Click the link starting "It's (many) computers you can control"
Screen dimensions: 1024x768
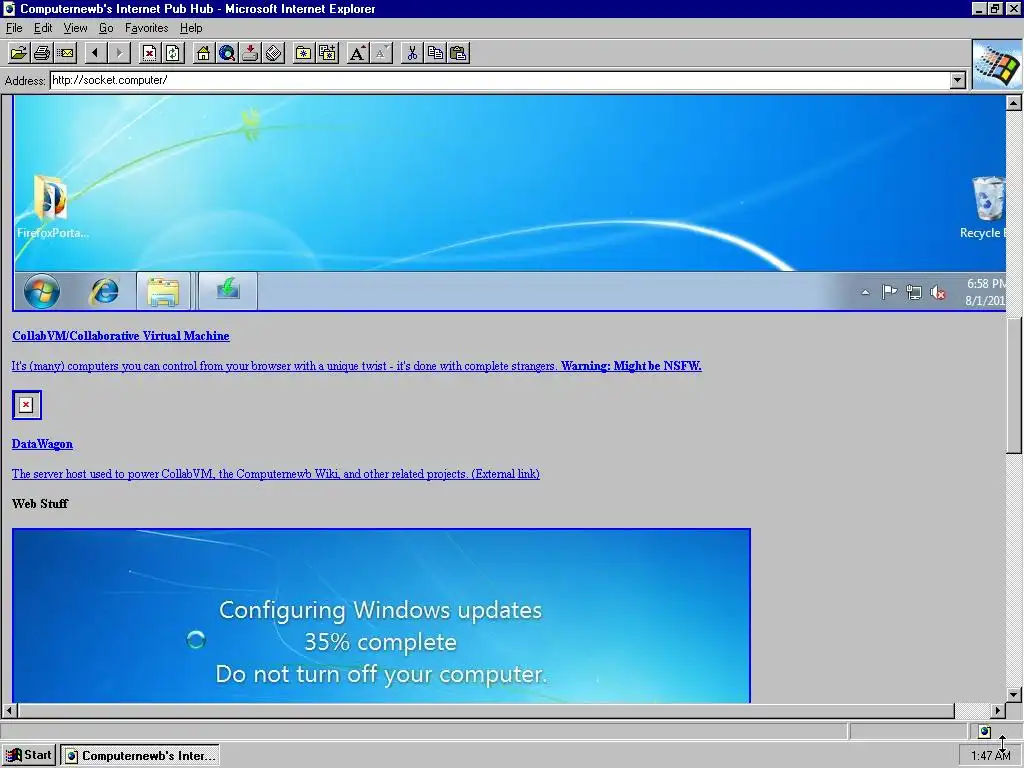click(x=357, y=366)
